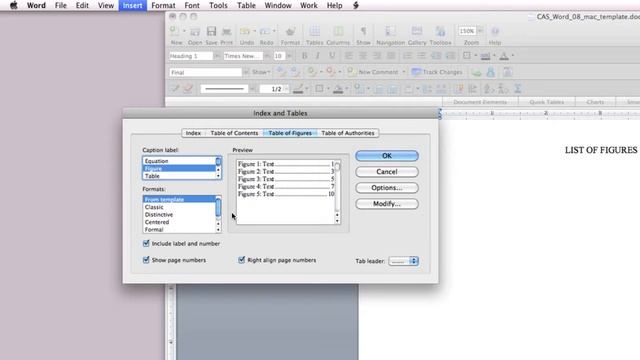Viewport: 640px width, 360px height.
Task: Open the Final review display dropdown
Action: 246,72
